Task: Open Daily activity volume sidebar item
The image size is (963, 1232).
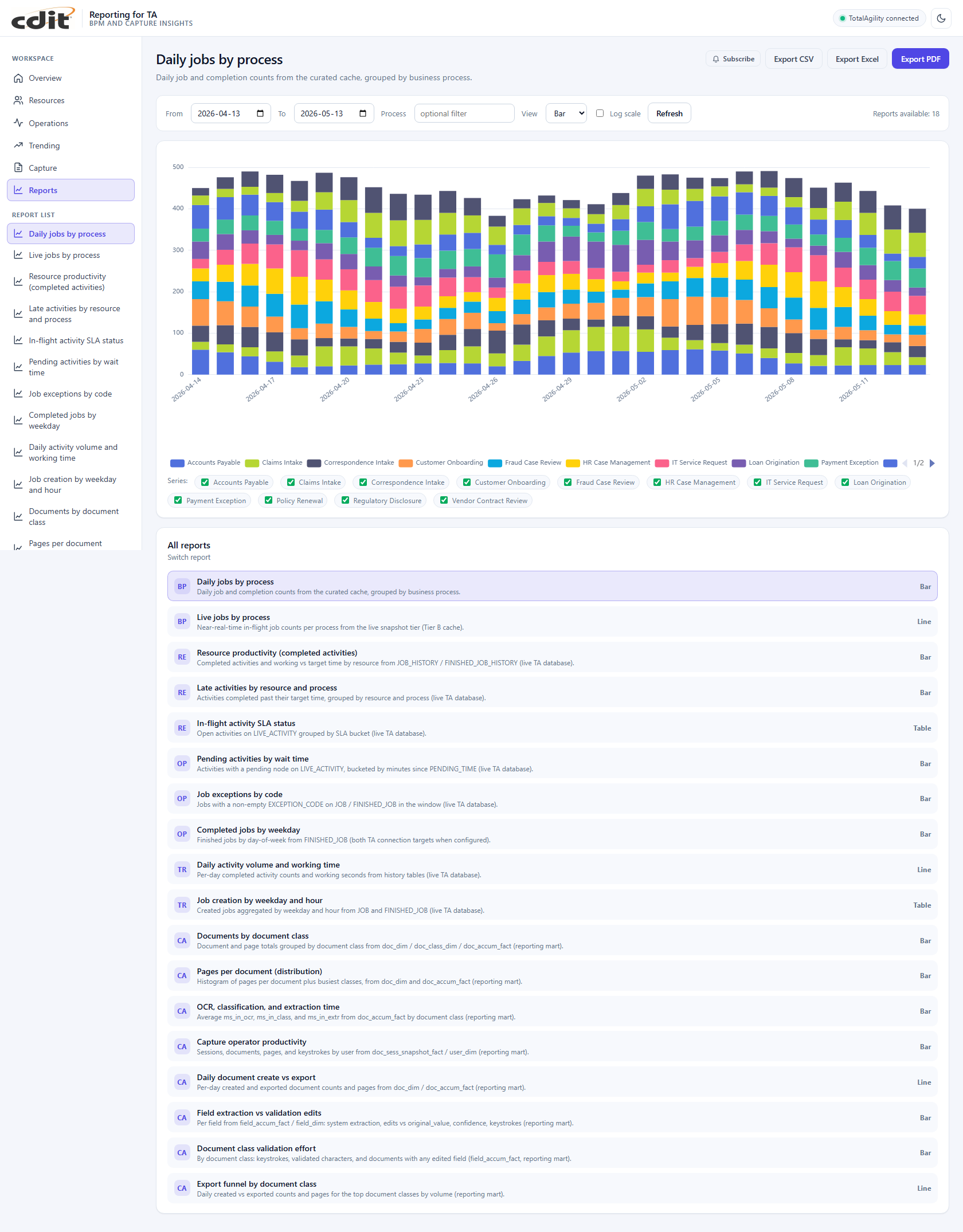Action: [x=71, y=453]
